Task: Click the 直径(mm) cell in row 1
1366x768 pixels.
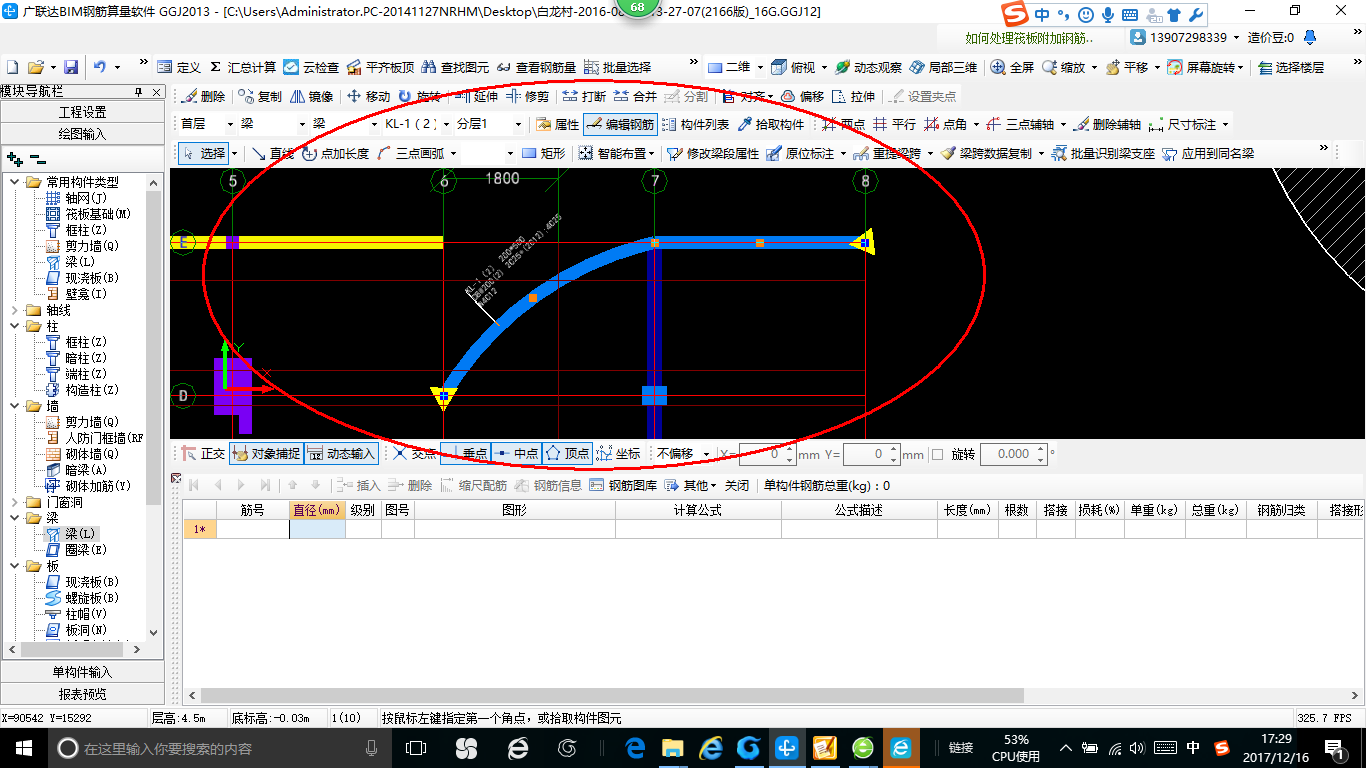Action: coord(317,529)
